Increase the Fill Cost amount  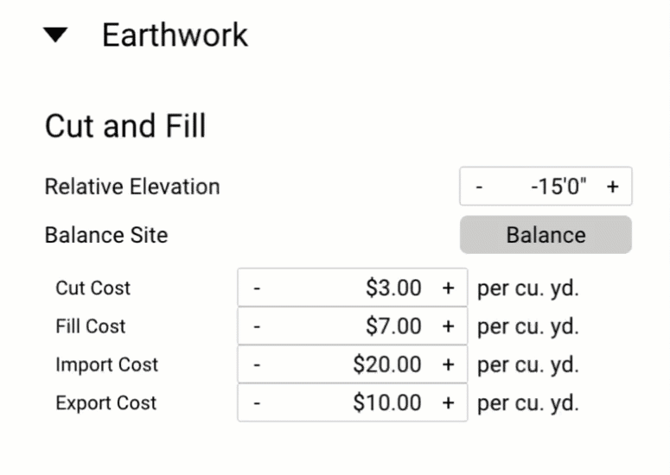tap(448, 326)
